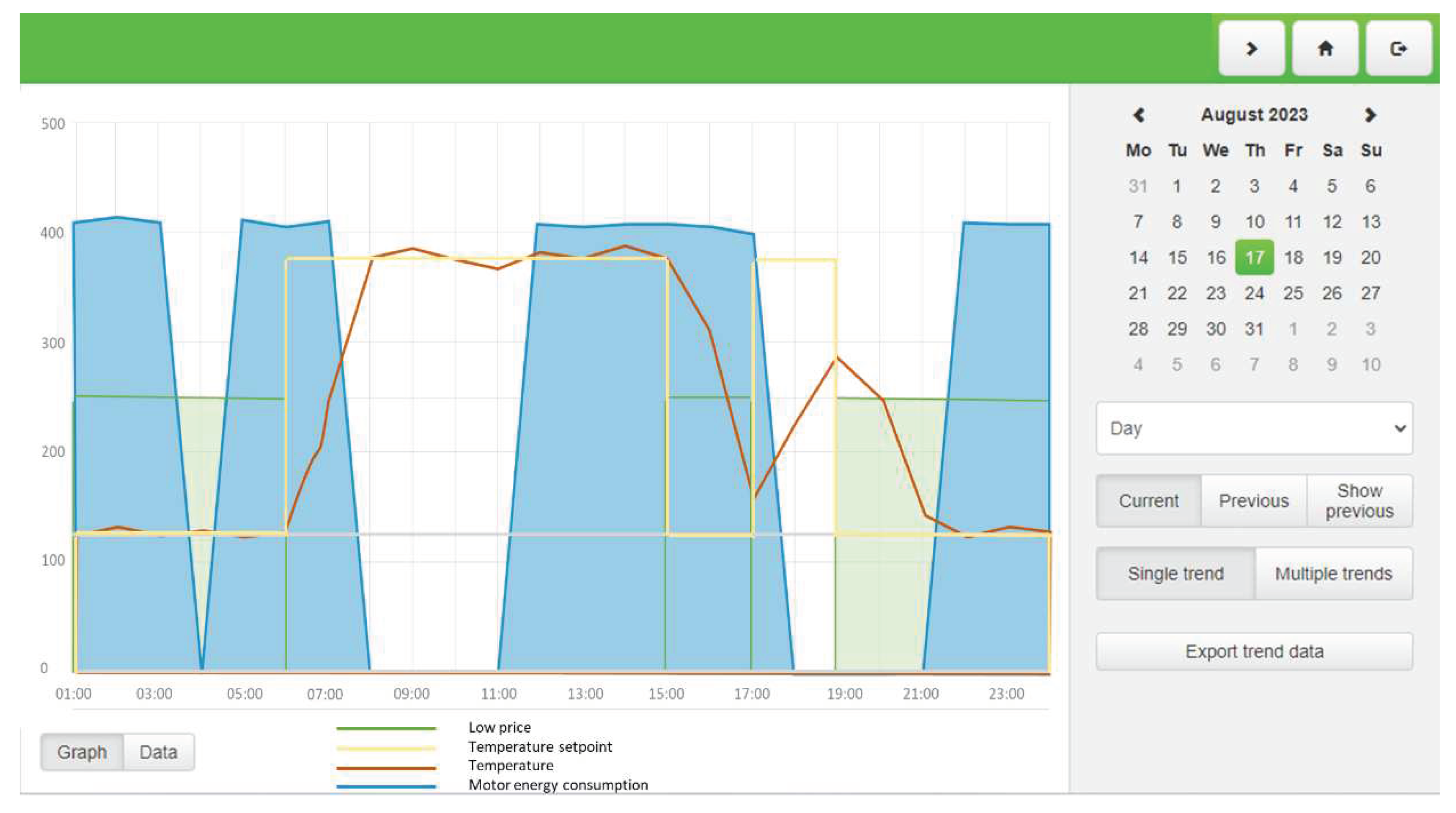Viewport: 1456px width, 813px height.
Task: Select August 17 in the calendar
Action: pyautogui.click(x=1254, y=258)
